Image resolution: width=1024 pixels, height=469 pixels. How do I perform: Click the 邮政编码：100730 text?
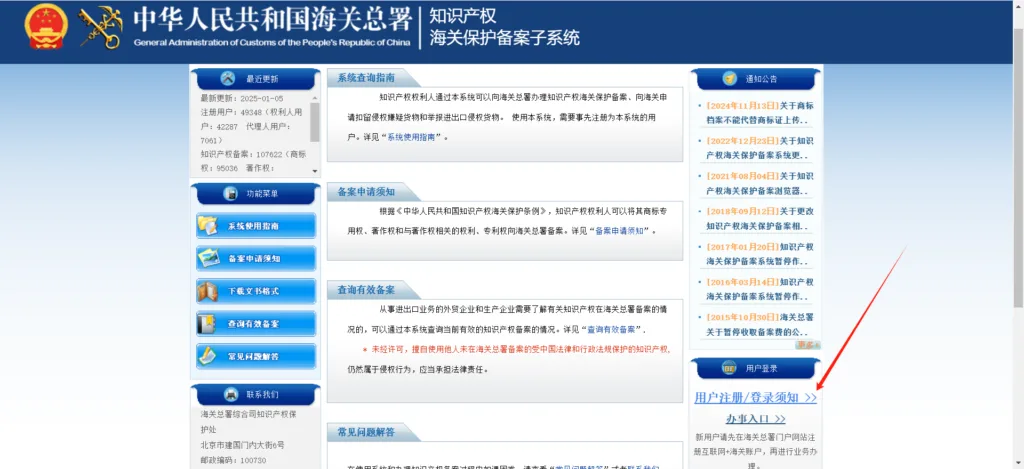tap(233, 461)
